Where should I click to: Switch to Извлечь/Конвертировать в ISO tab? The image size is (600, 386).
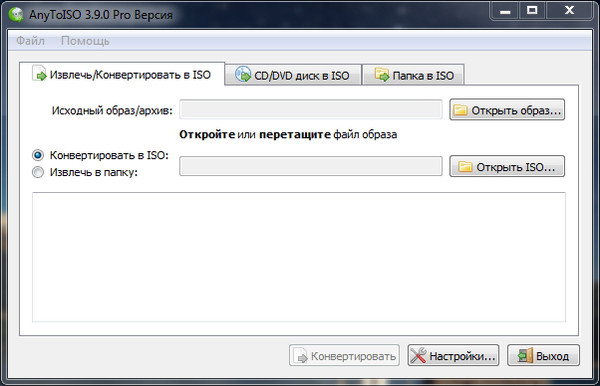(x=122, y=74)
